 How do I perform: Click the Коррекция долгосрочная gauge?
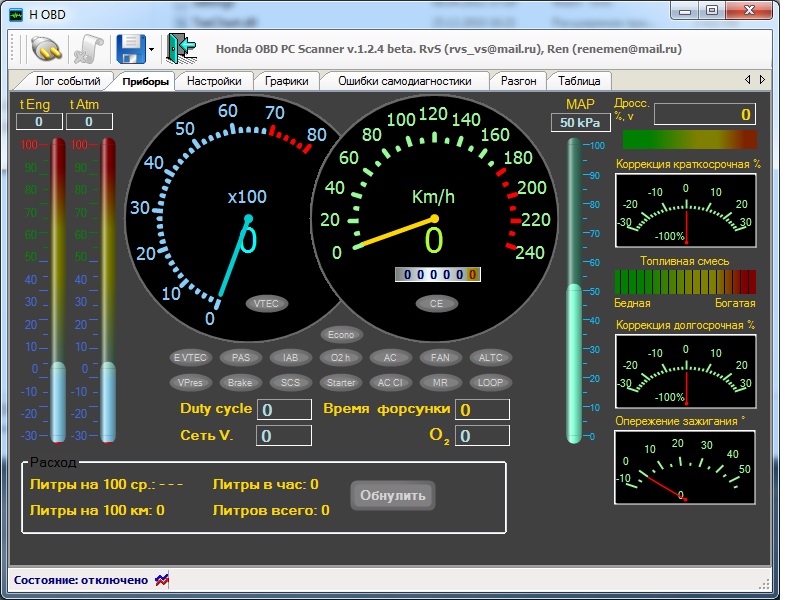click(x=686, y=371)
